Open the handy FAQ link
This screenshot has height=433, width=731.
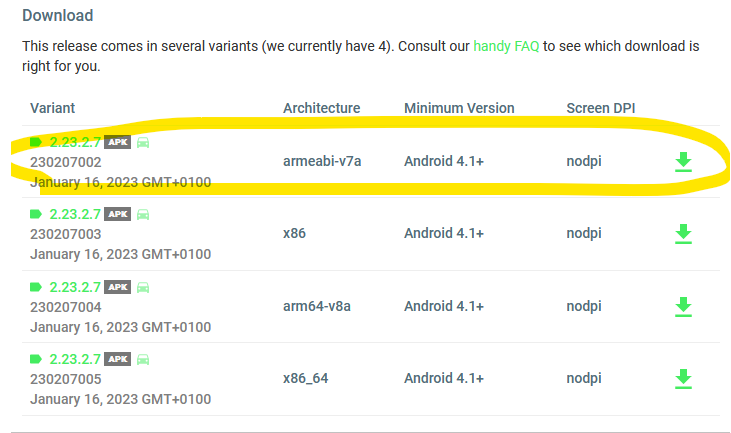click(x=506, y=46)
